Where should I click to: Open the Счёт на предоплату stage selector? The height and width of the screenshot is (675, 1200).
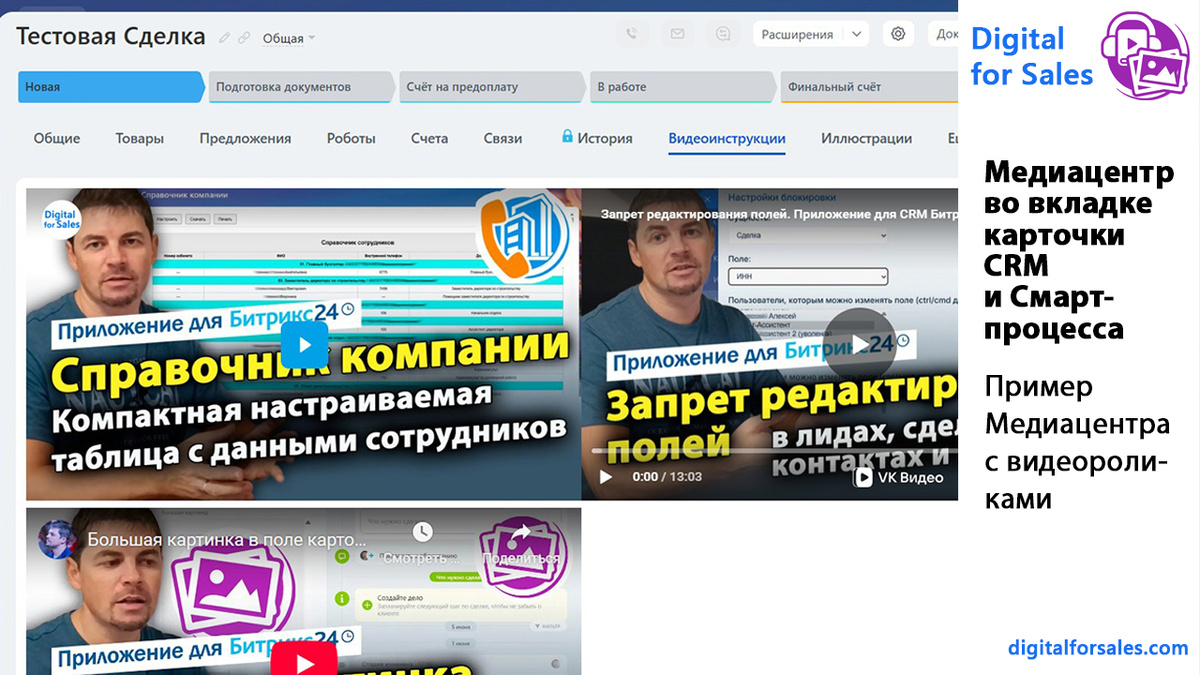(490, 87)
